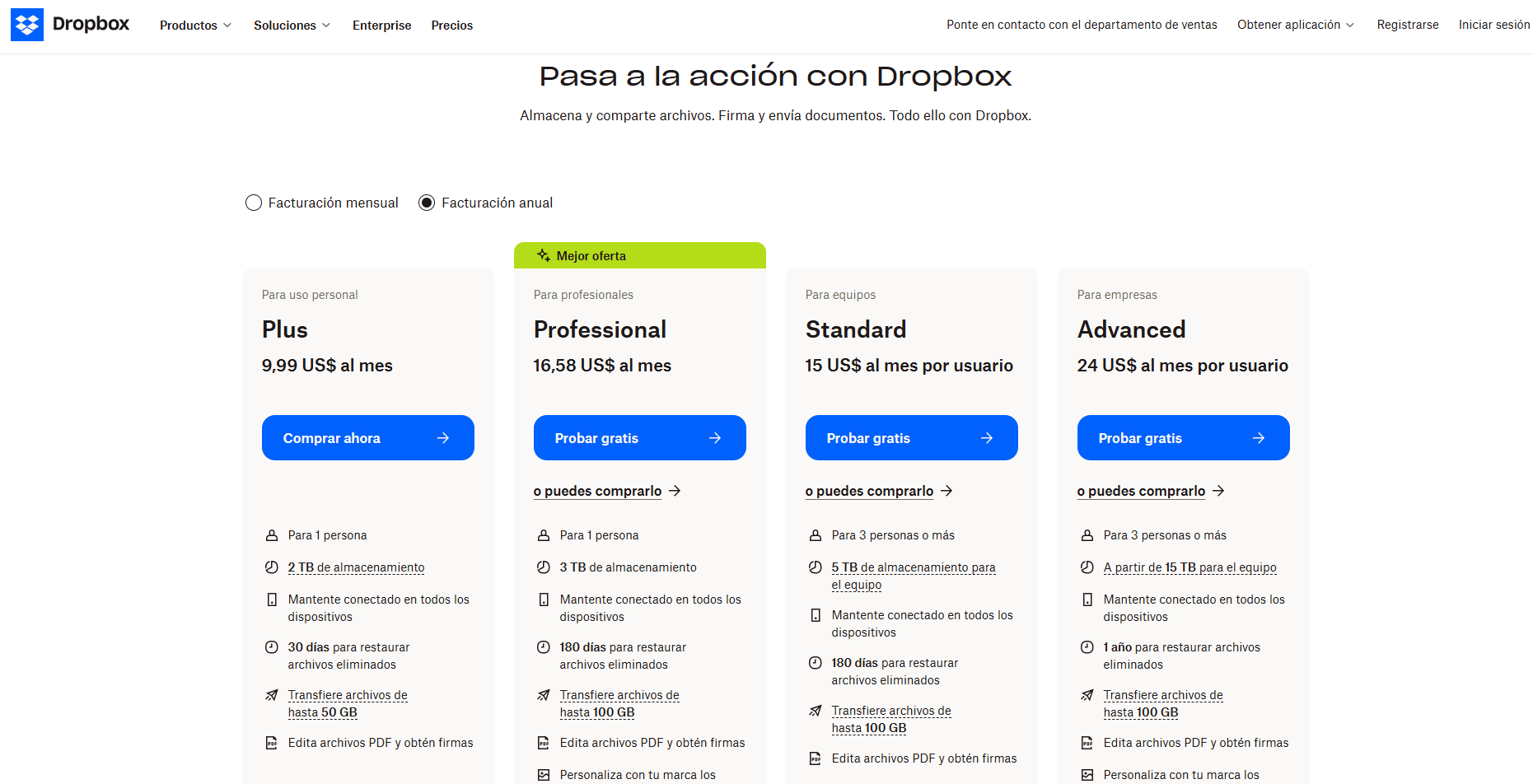Open the Productos dropdown menu
The image size is (1533, 784).
[195, 25]
